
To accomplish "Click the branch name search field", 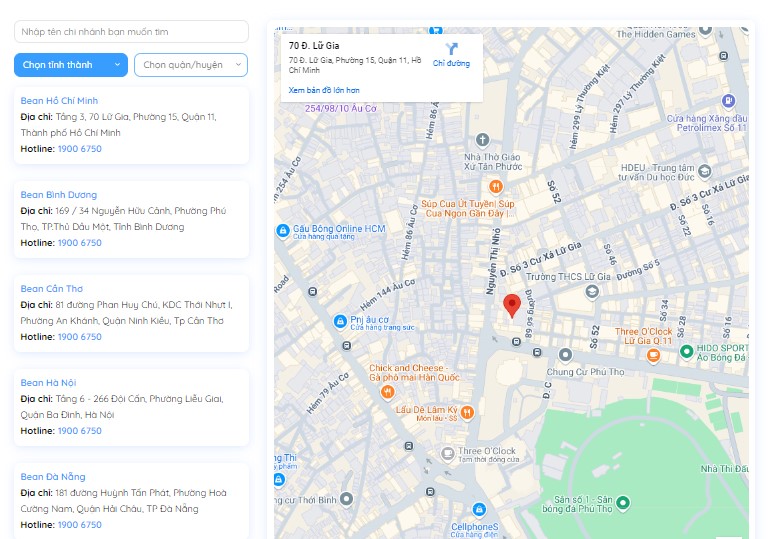I will [x=131, y=31].
